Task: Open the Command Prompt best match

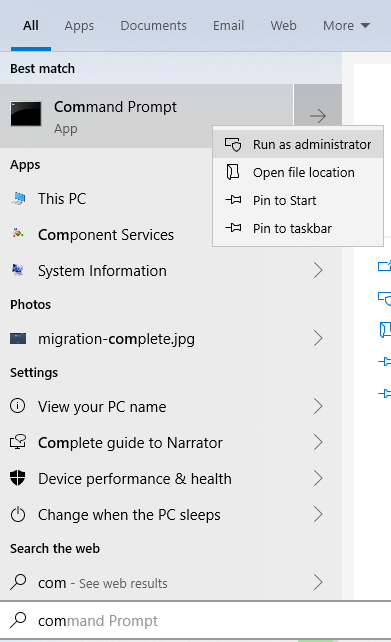Action: [x=147, y=116]
